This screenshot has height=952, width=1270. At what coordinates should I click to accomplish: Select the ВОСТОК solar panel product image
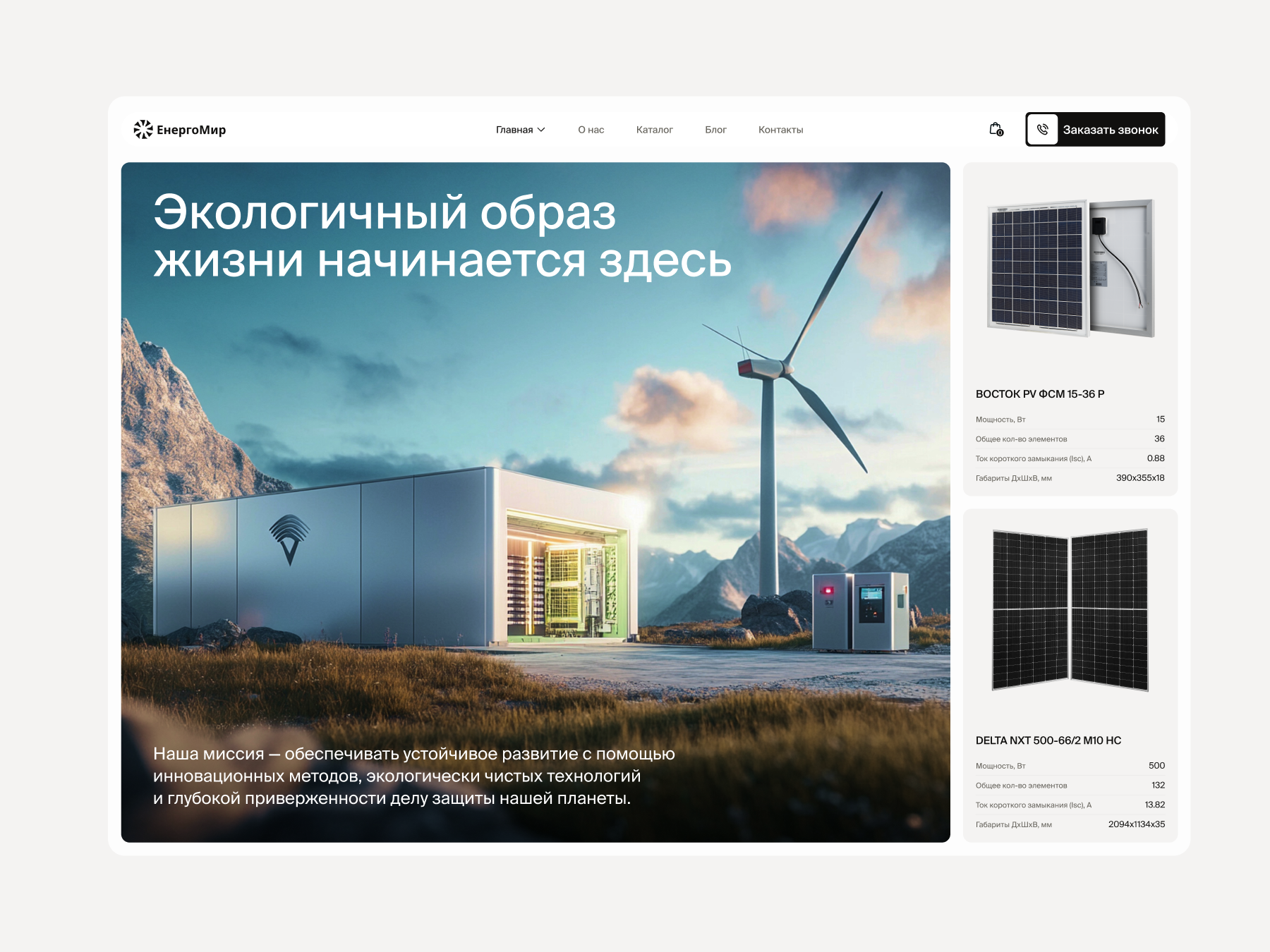tap(1070, 268)
